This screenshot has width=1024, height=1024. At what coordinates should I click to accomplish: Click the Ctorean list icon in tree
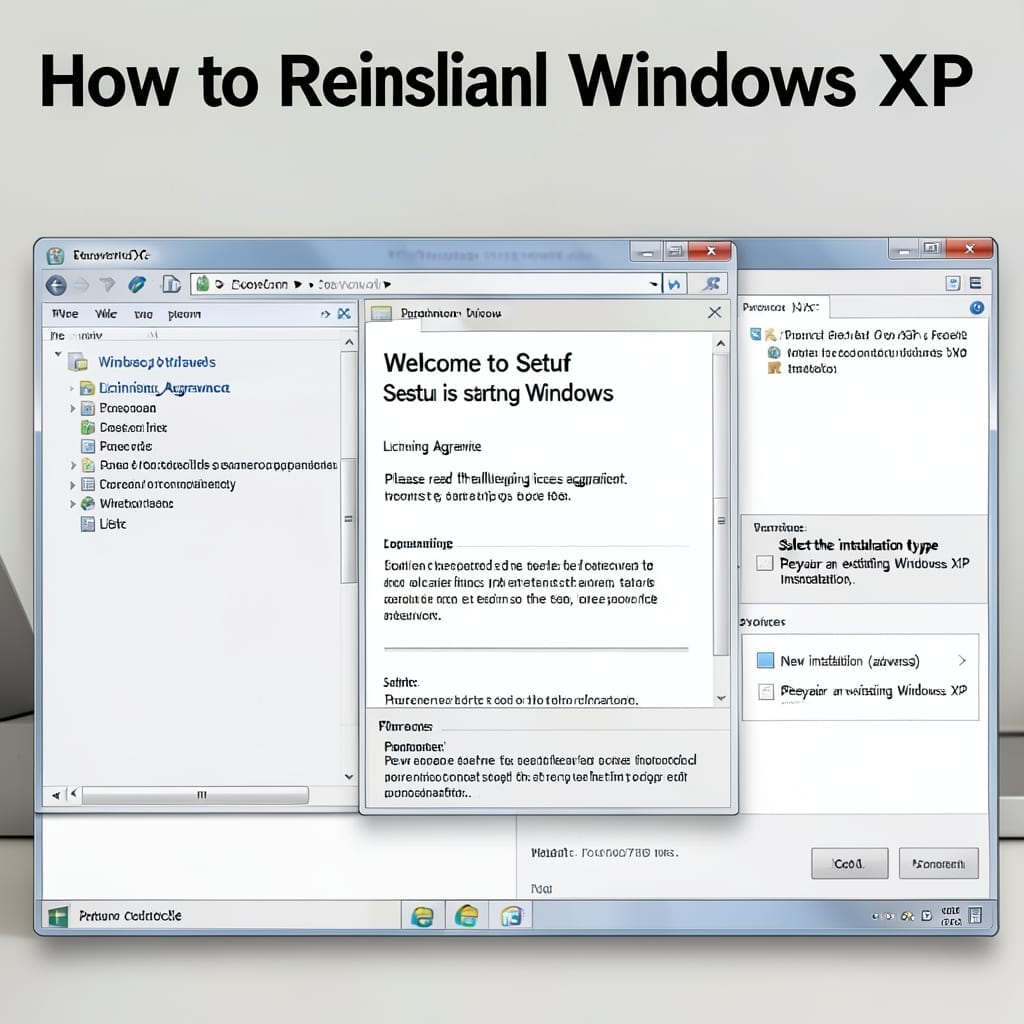click(88, 485)
